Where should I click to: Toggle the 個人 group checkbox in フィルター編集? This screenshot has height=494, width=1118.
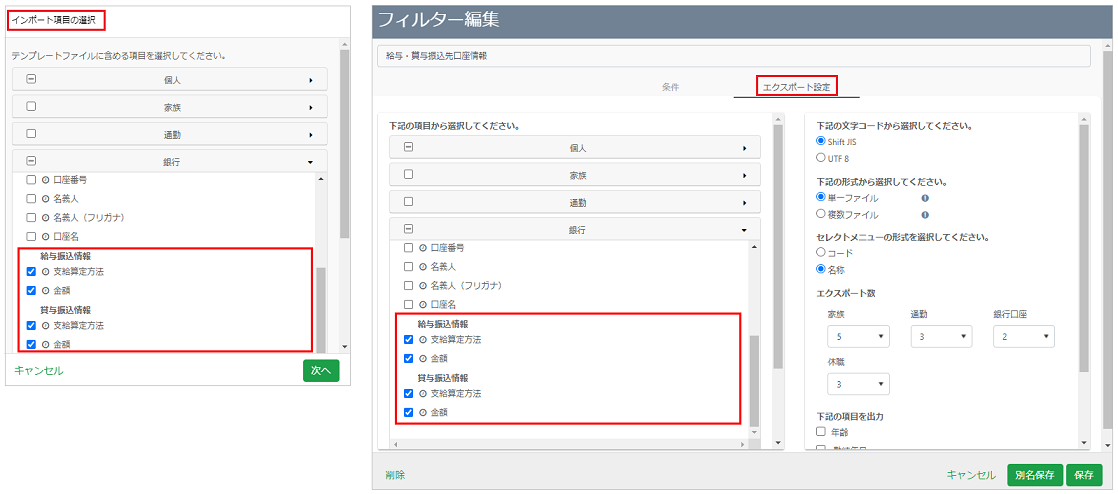[409, 148]
